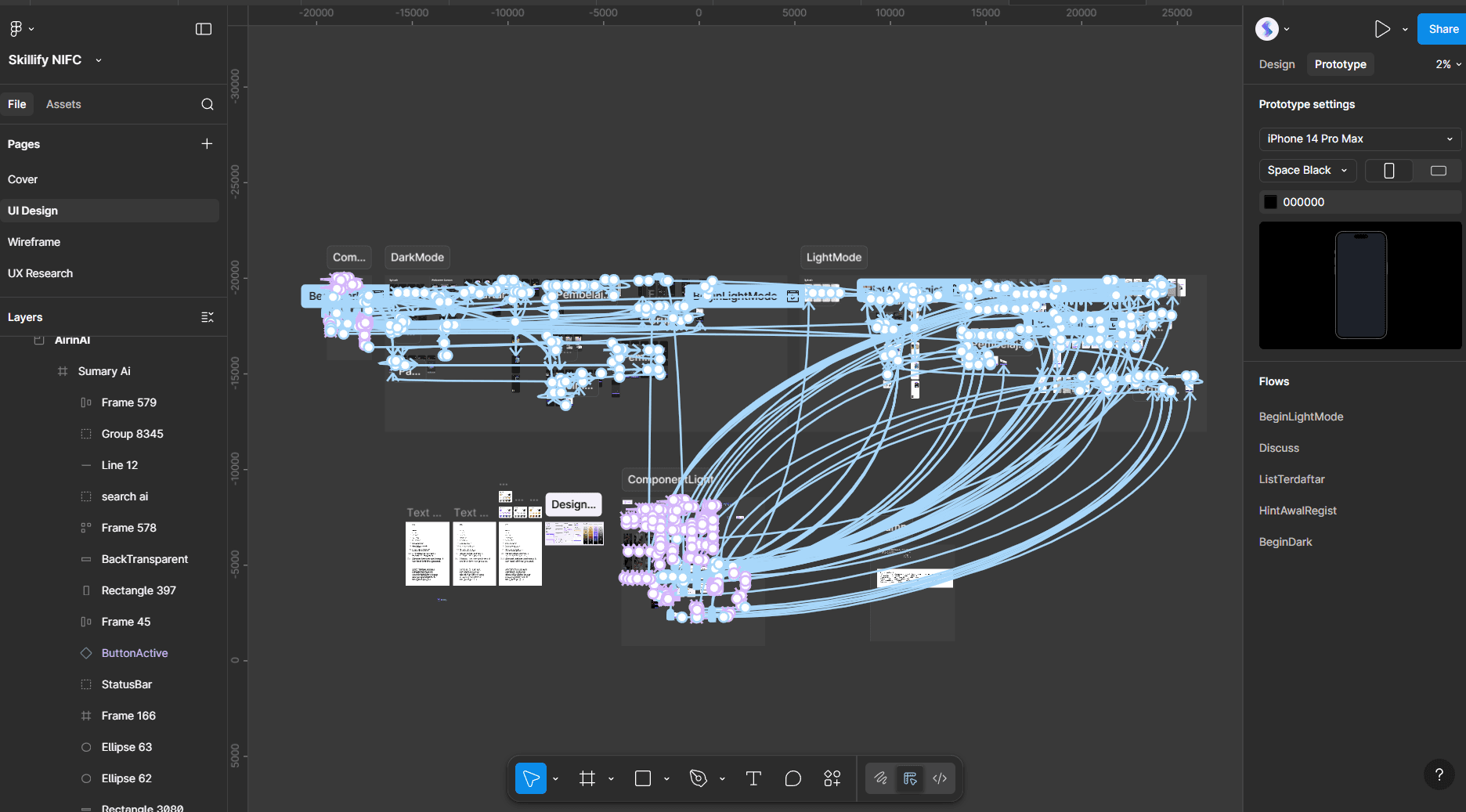1466x812 pixels.
Task: Toggle the sidebar collapse icon
Action: 204,29
